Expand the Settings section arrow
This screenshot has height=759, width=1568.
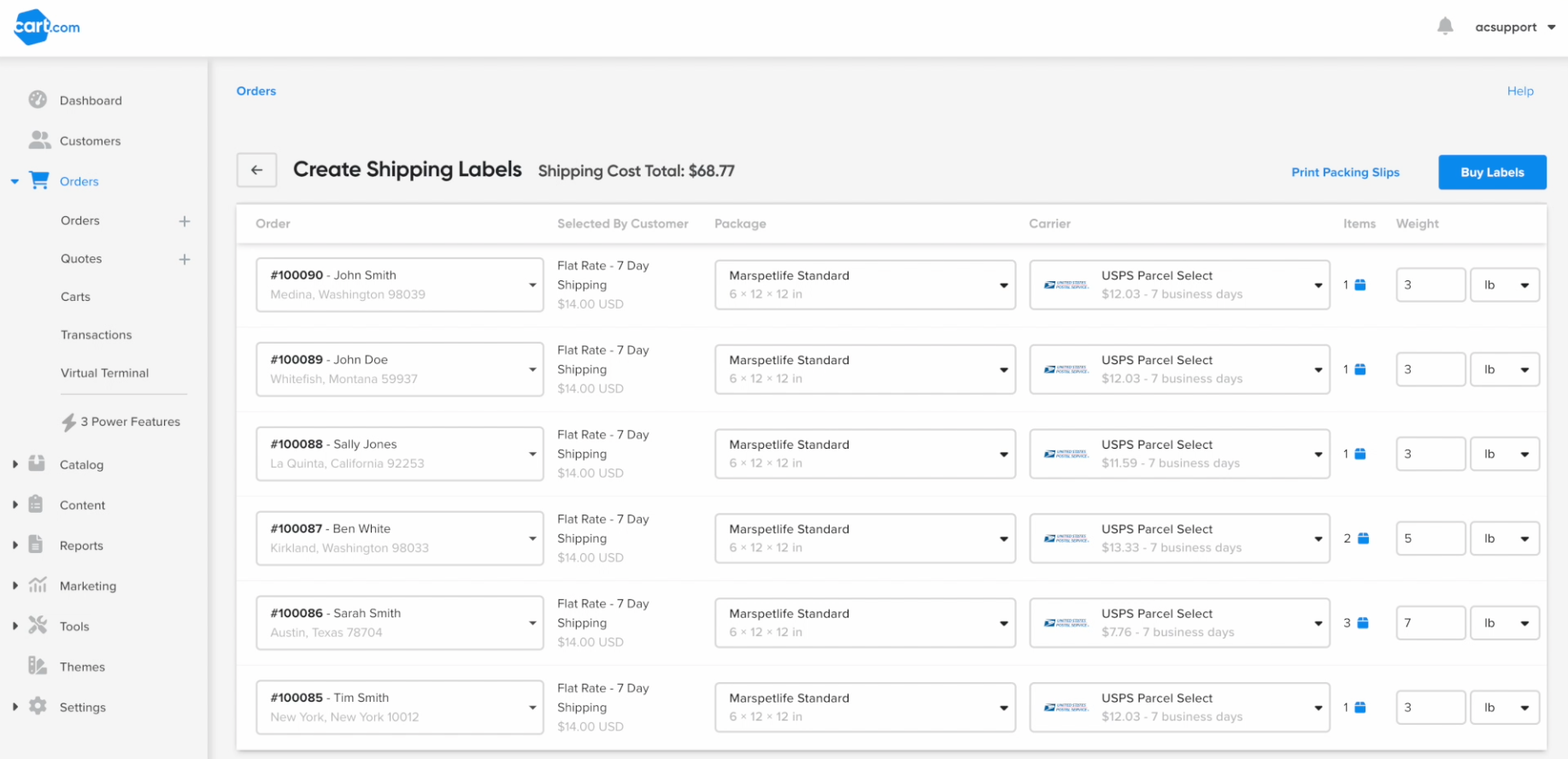click(15, 707)
